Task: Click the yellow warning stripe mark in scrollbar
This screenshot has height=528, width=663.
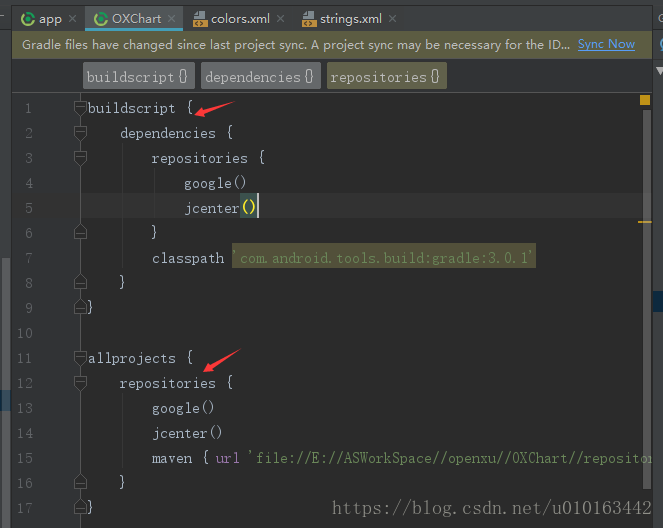Action: coord(645,222)
